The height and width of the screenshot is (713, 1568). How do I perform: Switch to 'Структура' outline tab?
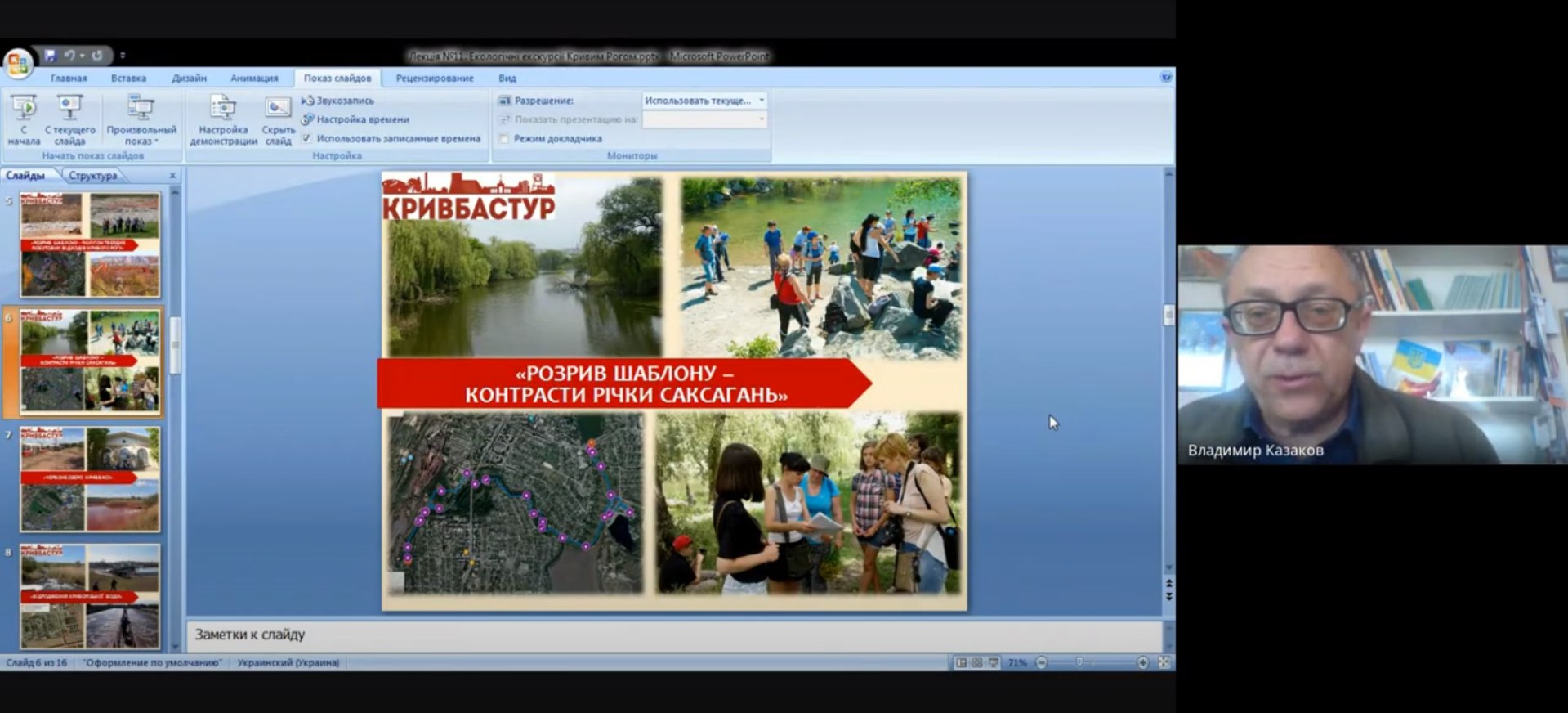coord(93,175)
